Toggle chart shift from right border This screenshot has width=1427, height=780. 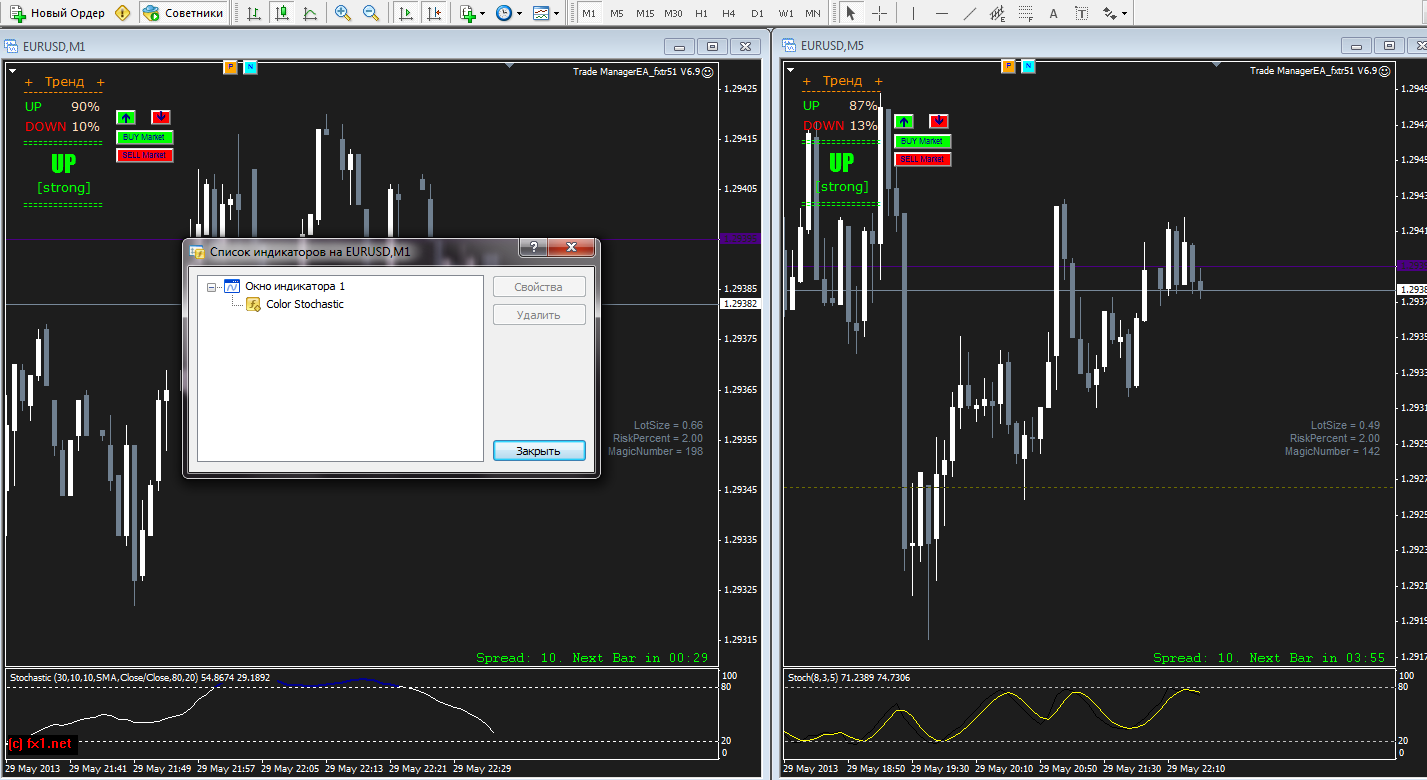pyautogui.click(x=433, y=13)
